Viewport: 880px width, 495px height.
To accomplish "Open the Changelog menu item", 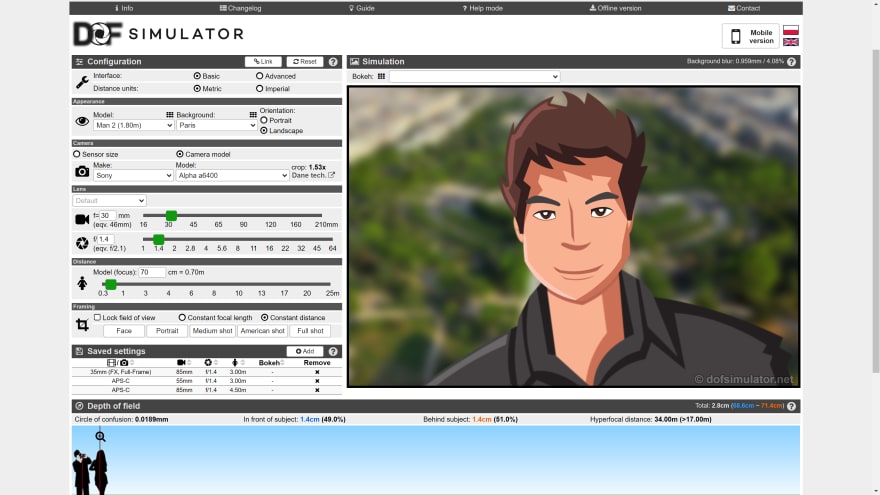I will coord(240,8).
